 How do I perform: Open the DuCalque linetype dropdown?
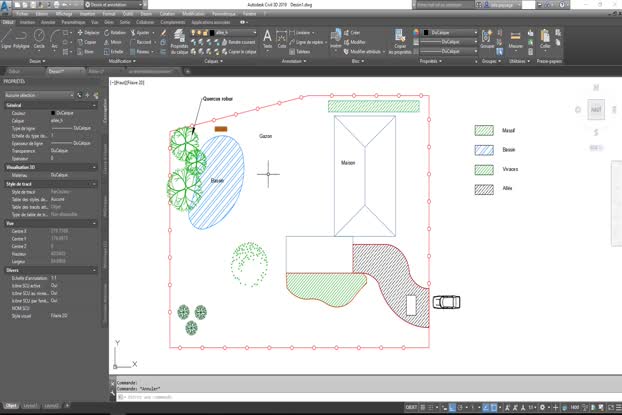[449, 51]
